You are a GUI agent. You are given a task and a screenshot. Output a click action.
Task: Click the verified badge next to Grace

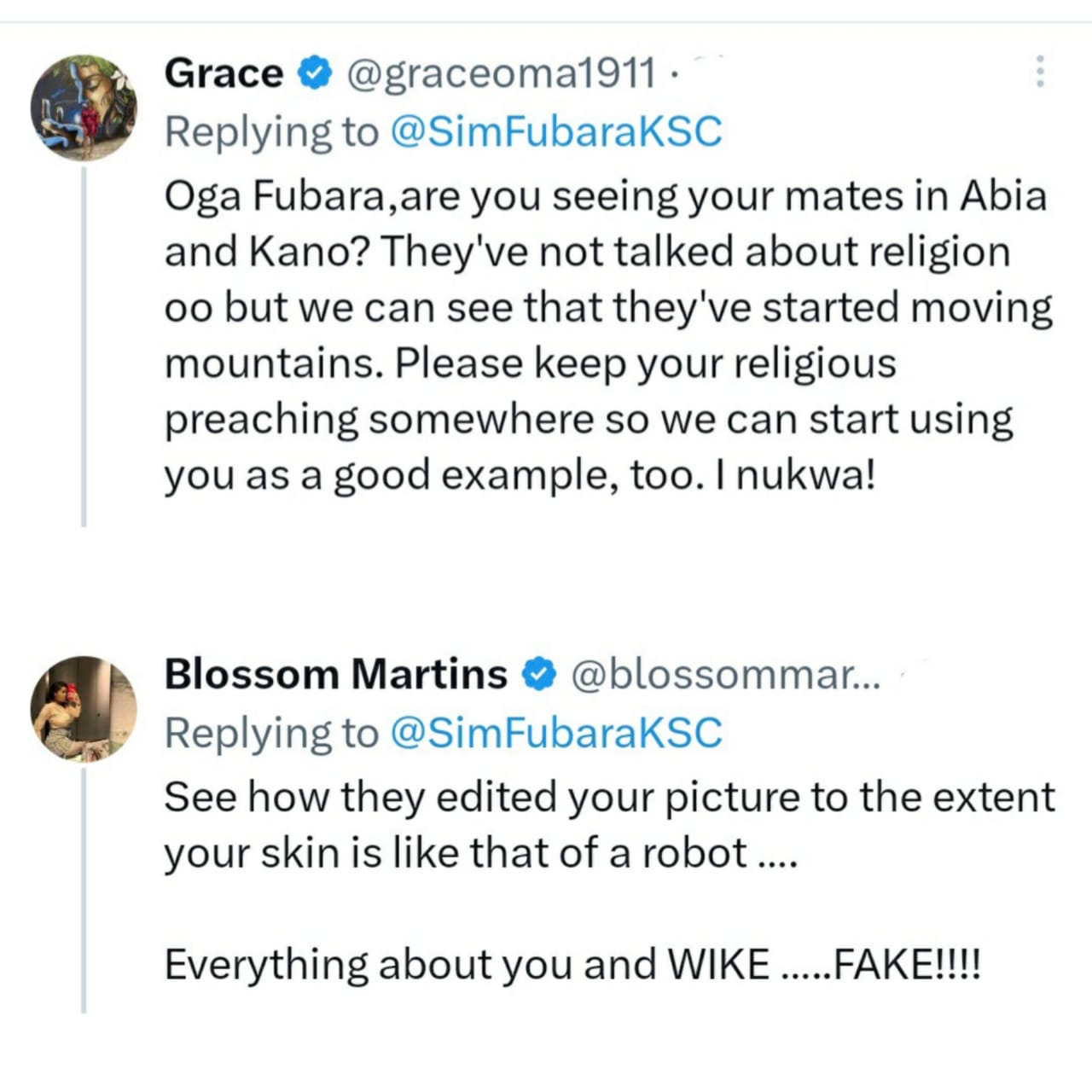(314, 73)
